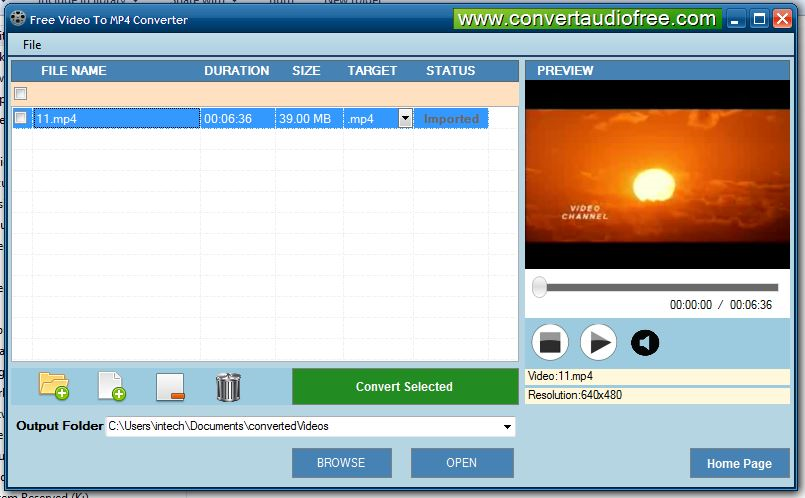Play the preview video
Image resolution: width=805 pixels, height=498 pixels.
click(598, 343)
